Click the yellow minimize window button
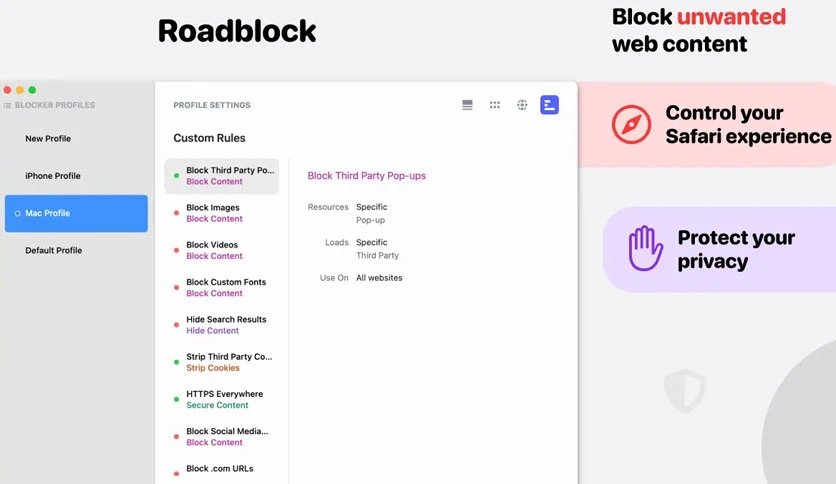This screenshot has width=836, height=484. click(x=20, y=90)
